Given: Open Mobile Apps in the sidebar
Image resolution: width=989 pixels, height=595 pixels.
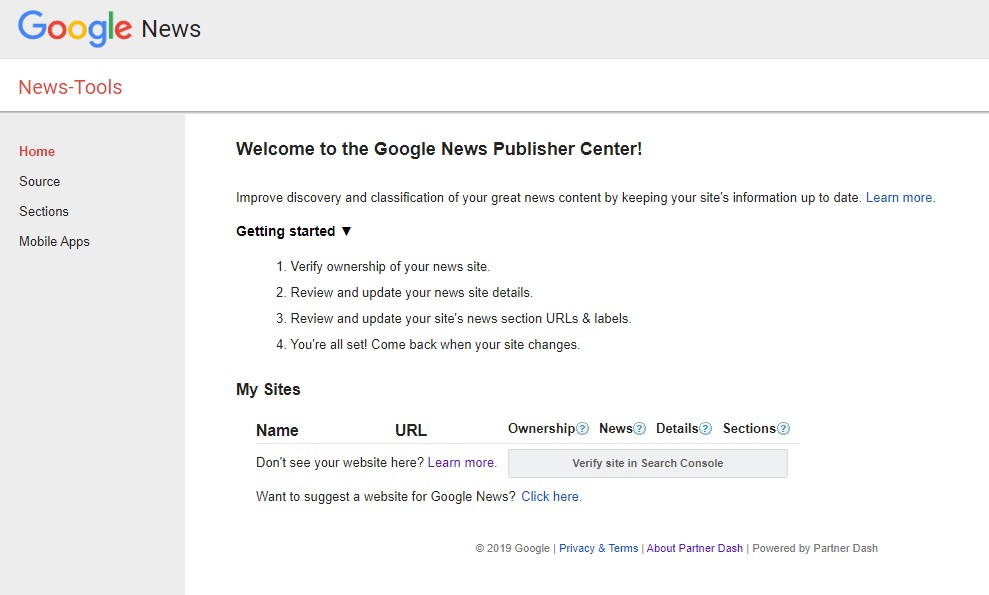Looking at the screenshot, I should 54,242.
